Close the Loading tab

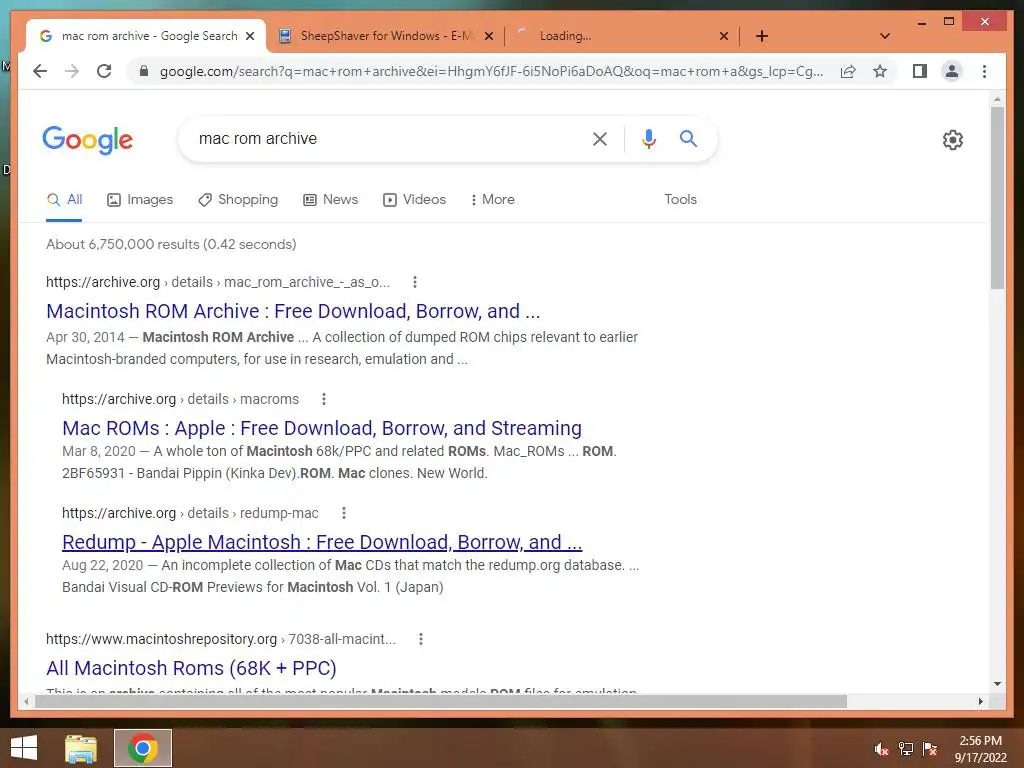pos(724,36)
